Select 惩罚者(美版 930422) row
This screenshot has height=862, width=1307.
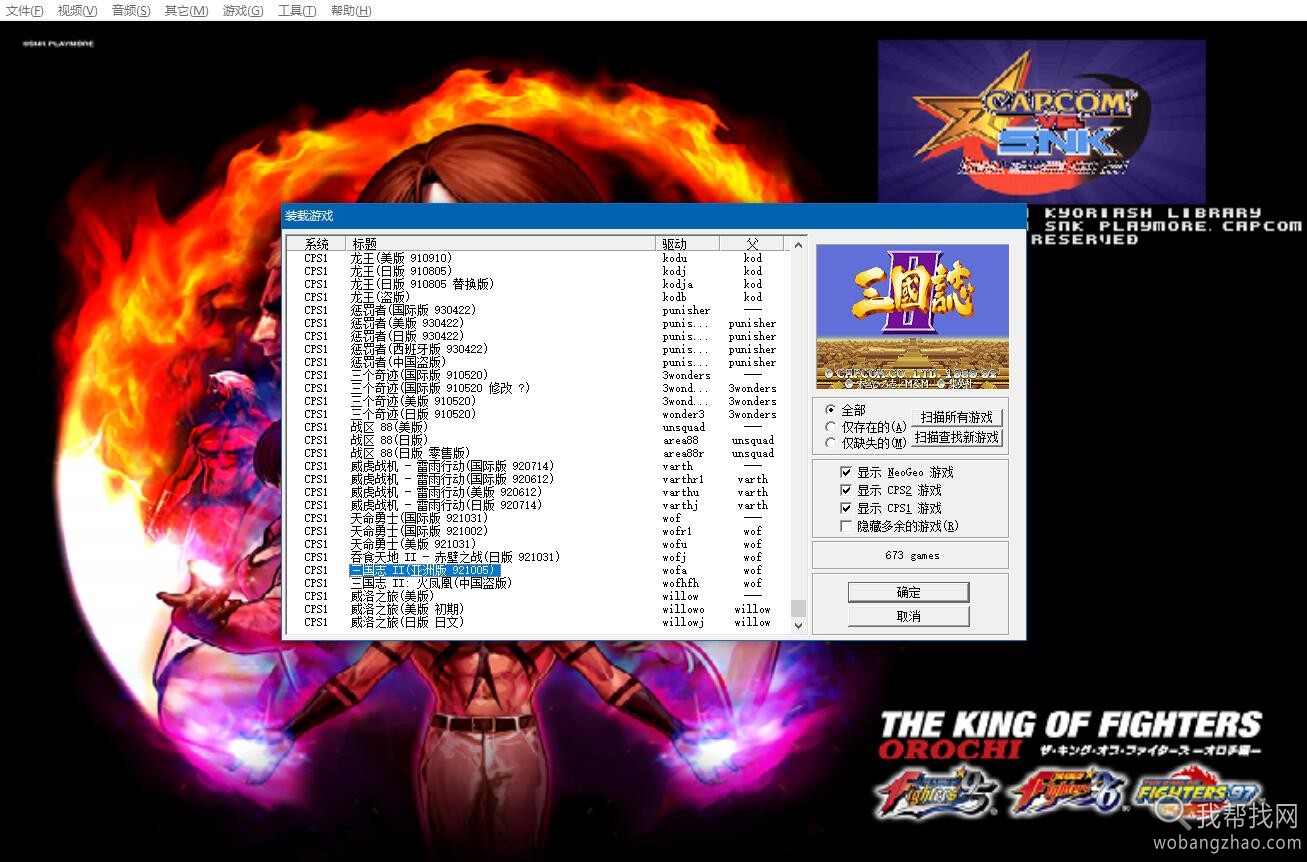click(x=538, y=323)
